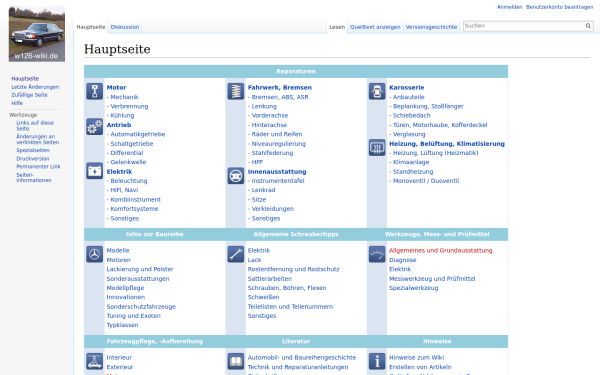Screen dimensions: 600x375
Task: Open the Kombiinstrument link
Action: coord(135,199)
